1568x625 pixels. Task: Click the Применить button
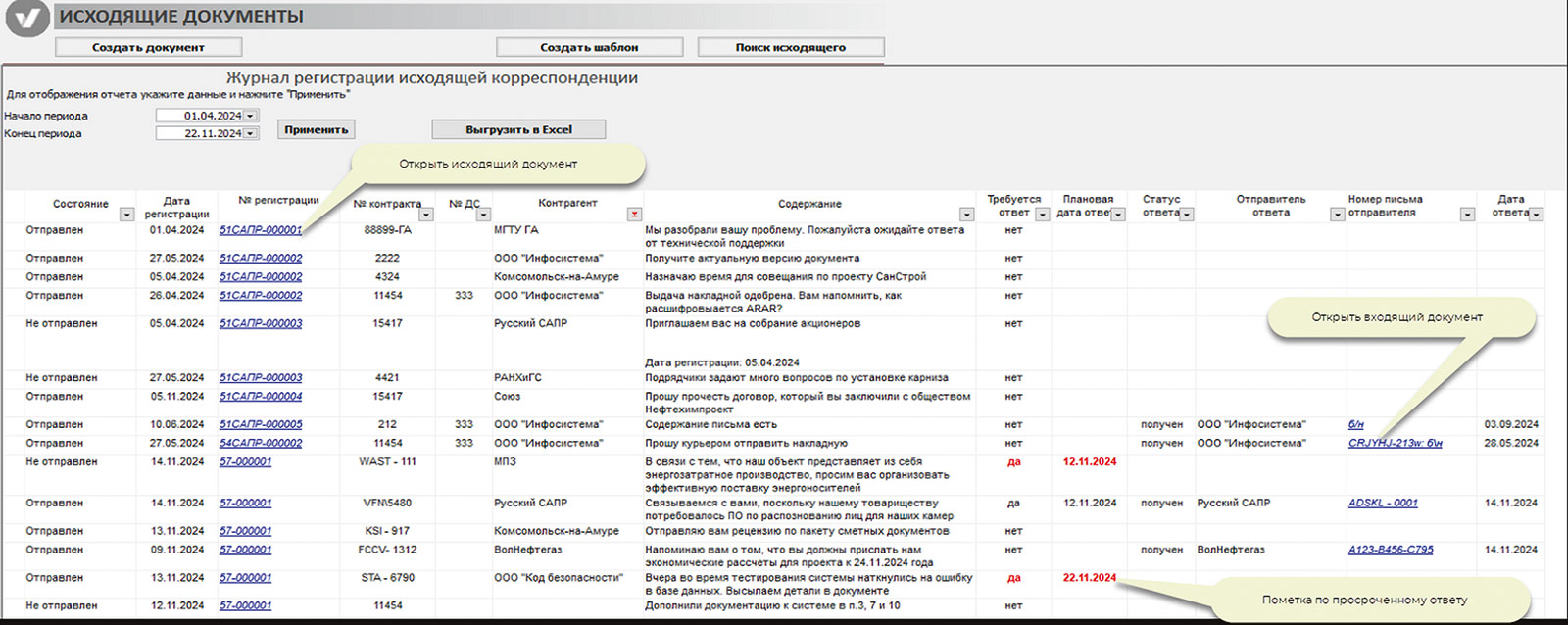(316, 129)
